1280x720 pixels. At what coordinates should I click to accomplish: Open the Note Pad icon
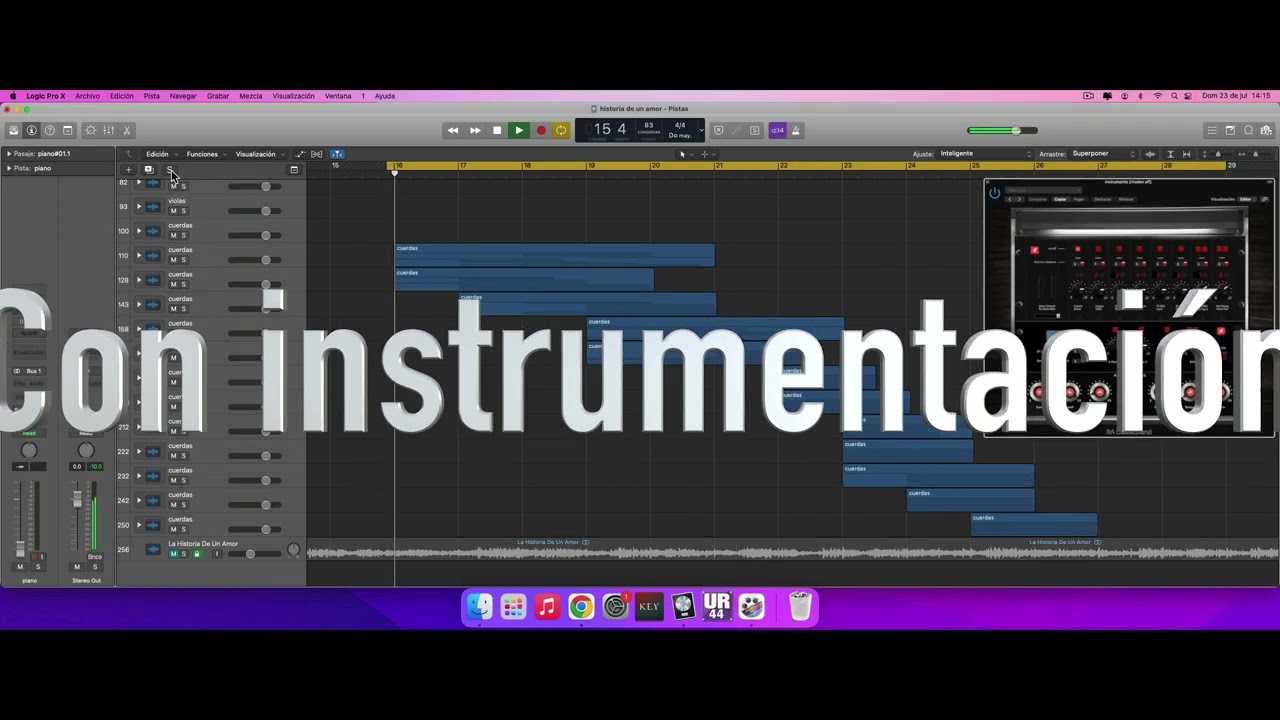(x=1230, y=130)
